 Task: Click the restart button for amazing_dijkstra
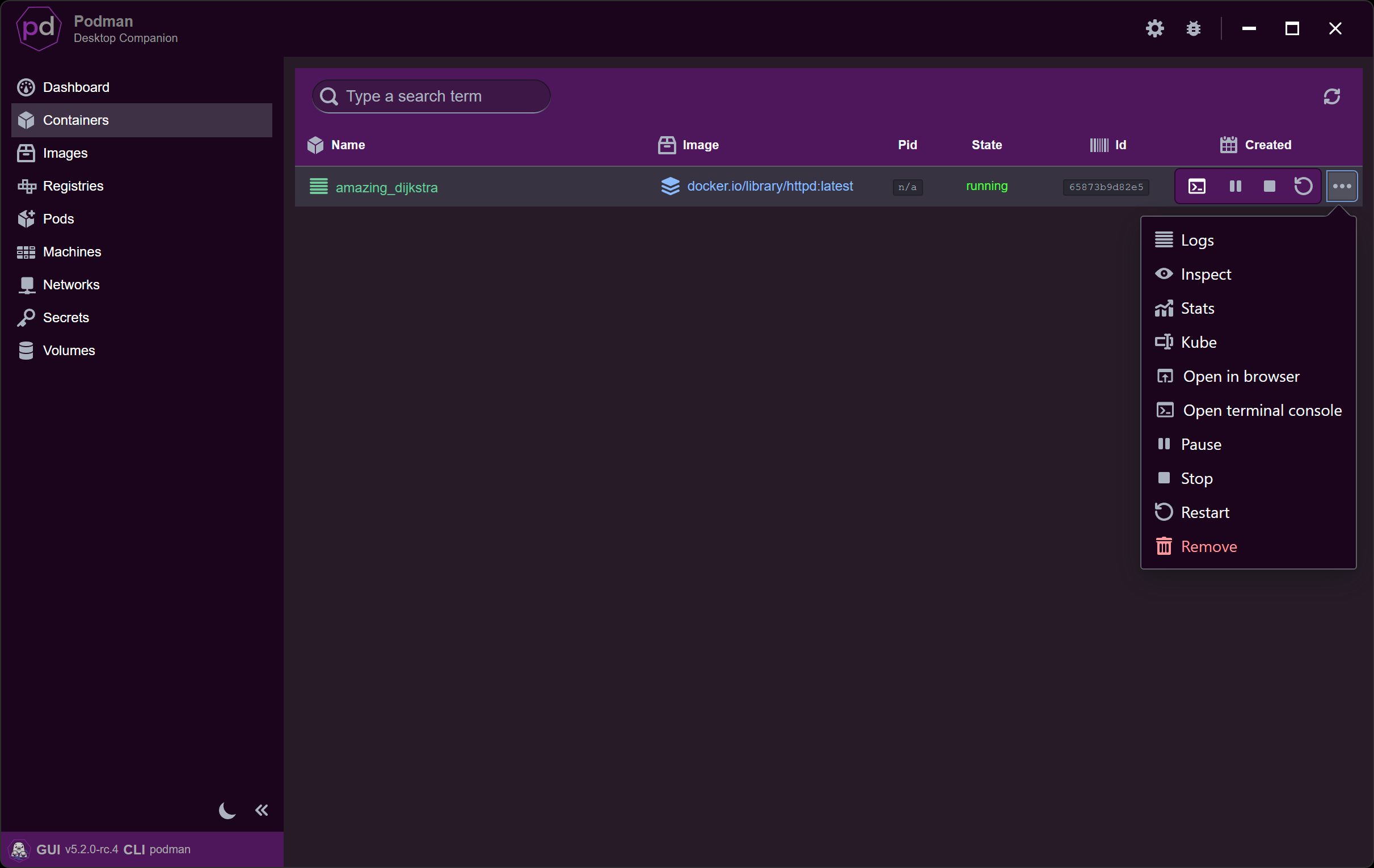(1302, 186)
